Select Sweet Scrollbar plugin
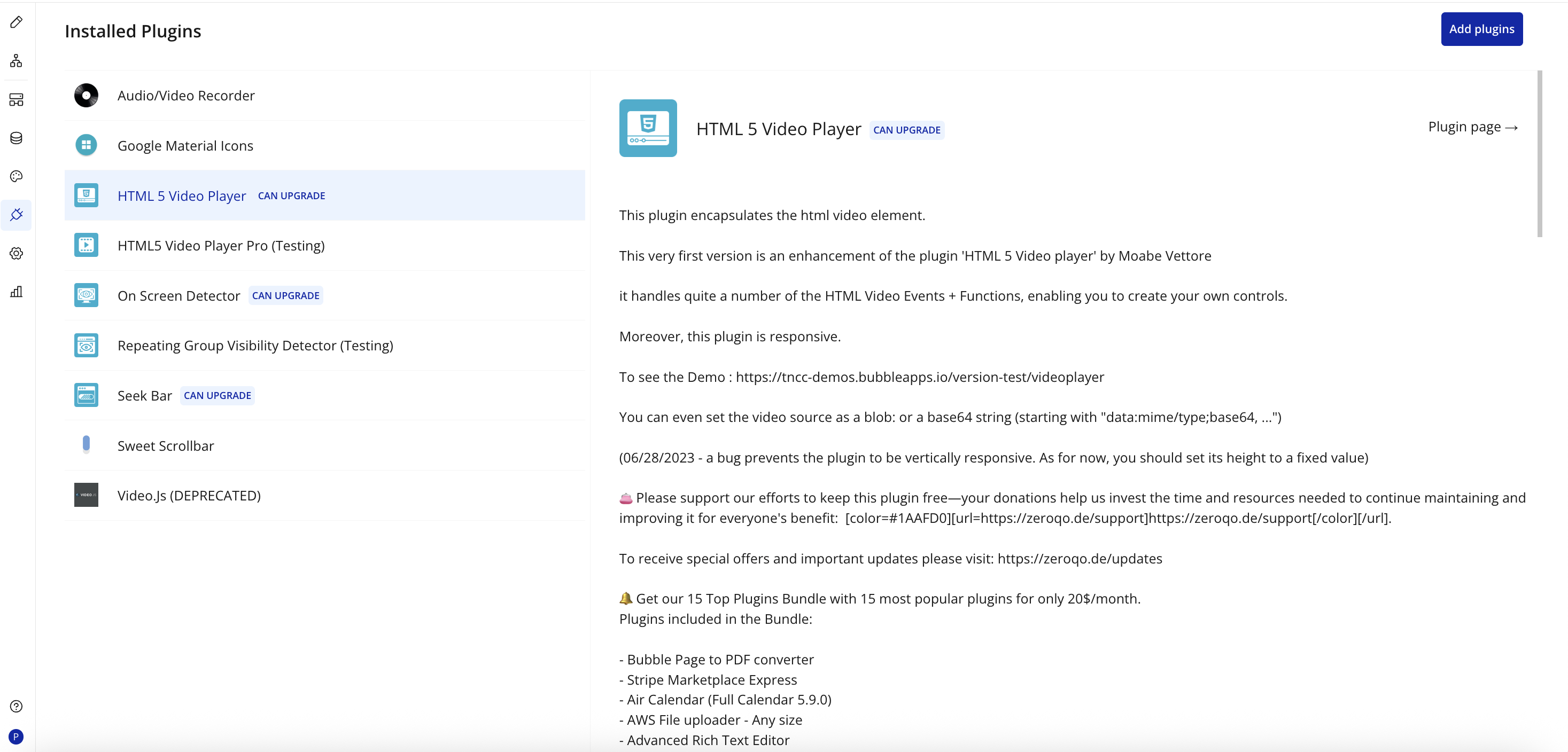The image size is (1568, 752). (166, 446)
